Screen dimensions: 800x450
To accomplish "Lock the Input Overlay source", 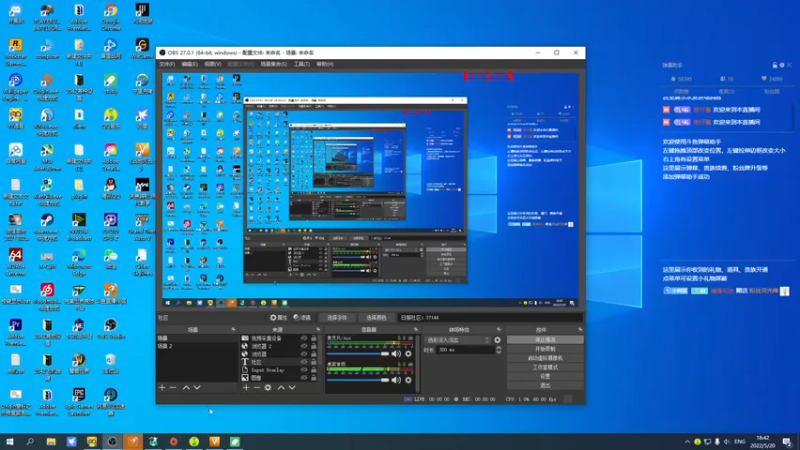I will pyautogui.click(x=314, y=370).
